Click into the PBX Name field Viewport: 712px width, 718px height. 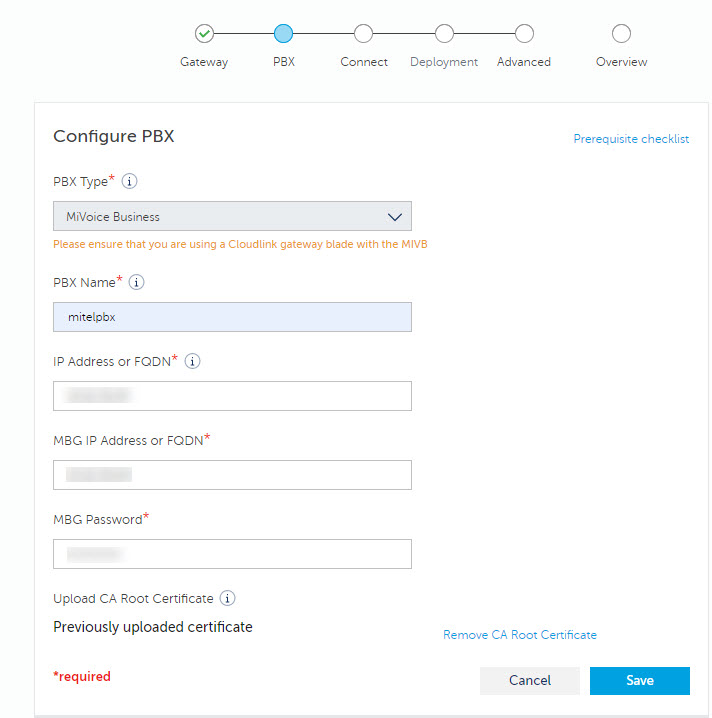coord(232,317)
